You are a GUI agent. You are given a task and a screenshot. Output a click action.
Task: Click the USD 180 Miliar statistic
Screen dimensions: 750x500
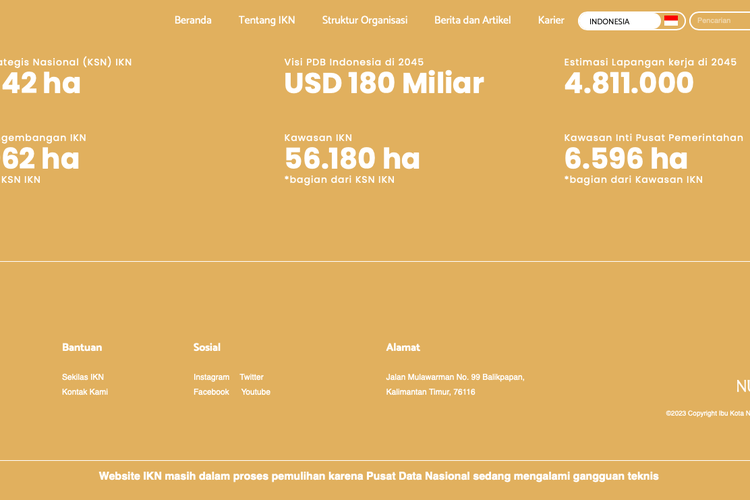383,84
